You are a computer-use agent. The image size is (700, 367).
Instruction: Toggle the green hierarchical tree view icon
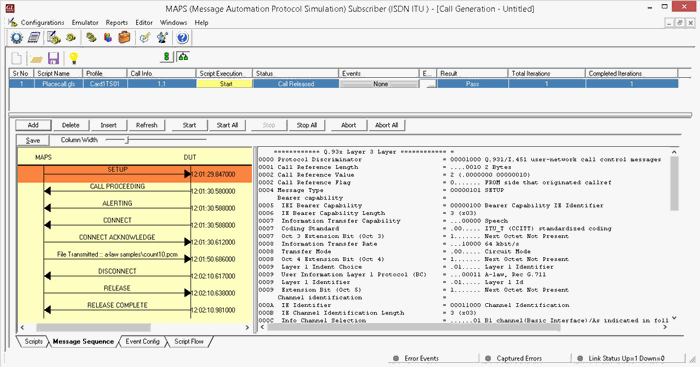tap(183, 57)
